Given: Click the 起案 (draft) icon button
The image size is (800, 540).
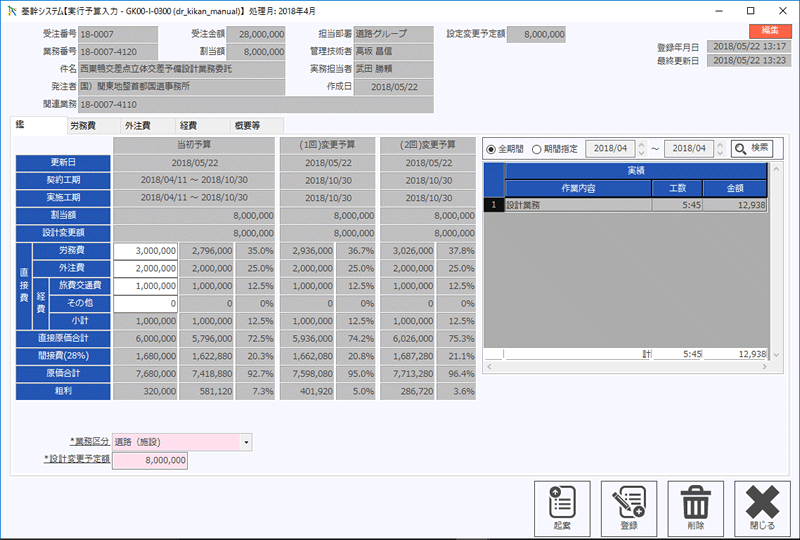Looking at the screenshot, I should click(x=560, y=508).
